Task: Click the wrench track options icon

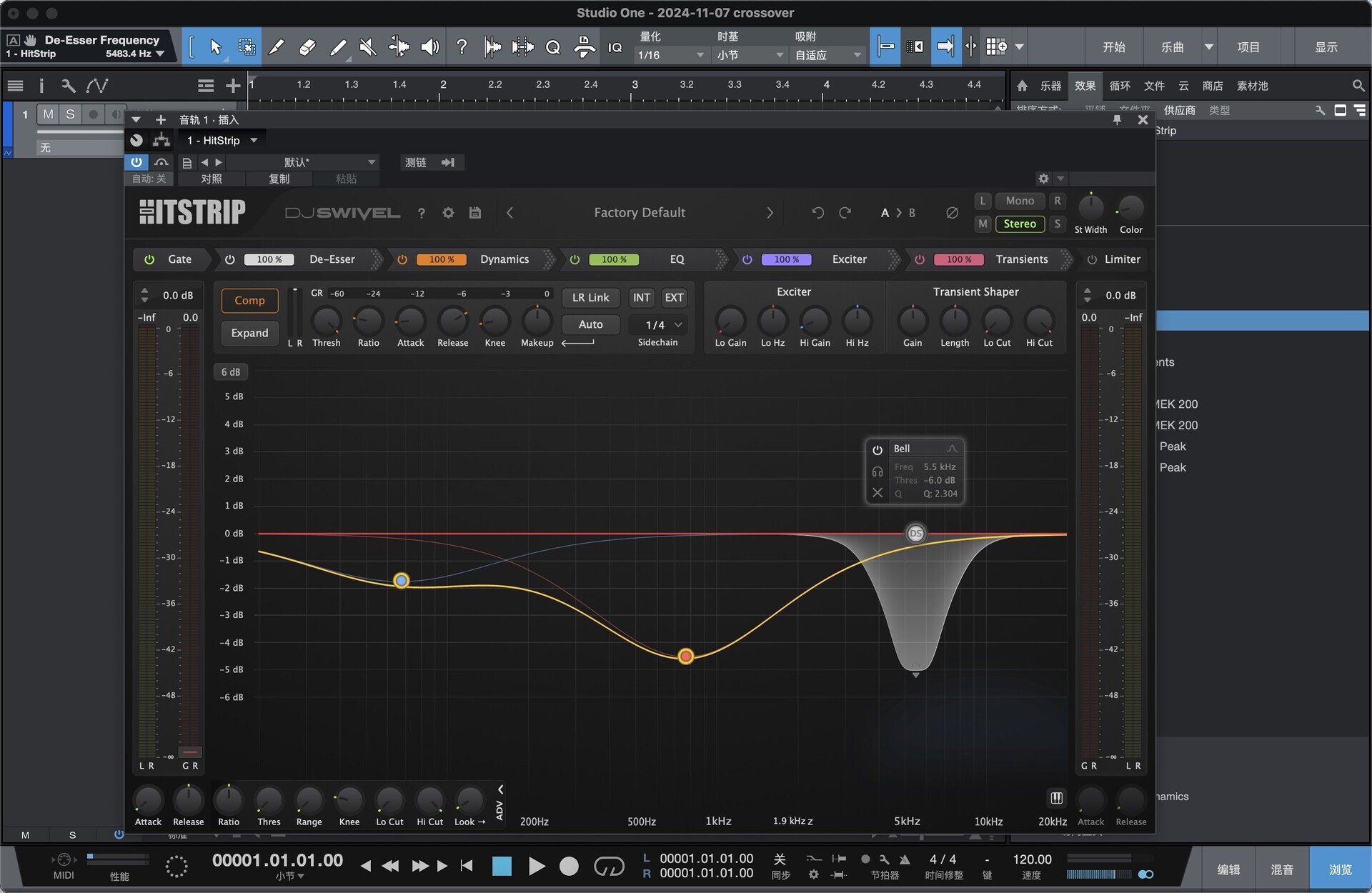Action: pyautogui.click(x=68, y=86)
